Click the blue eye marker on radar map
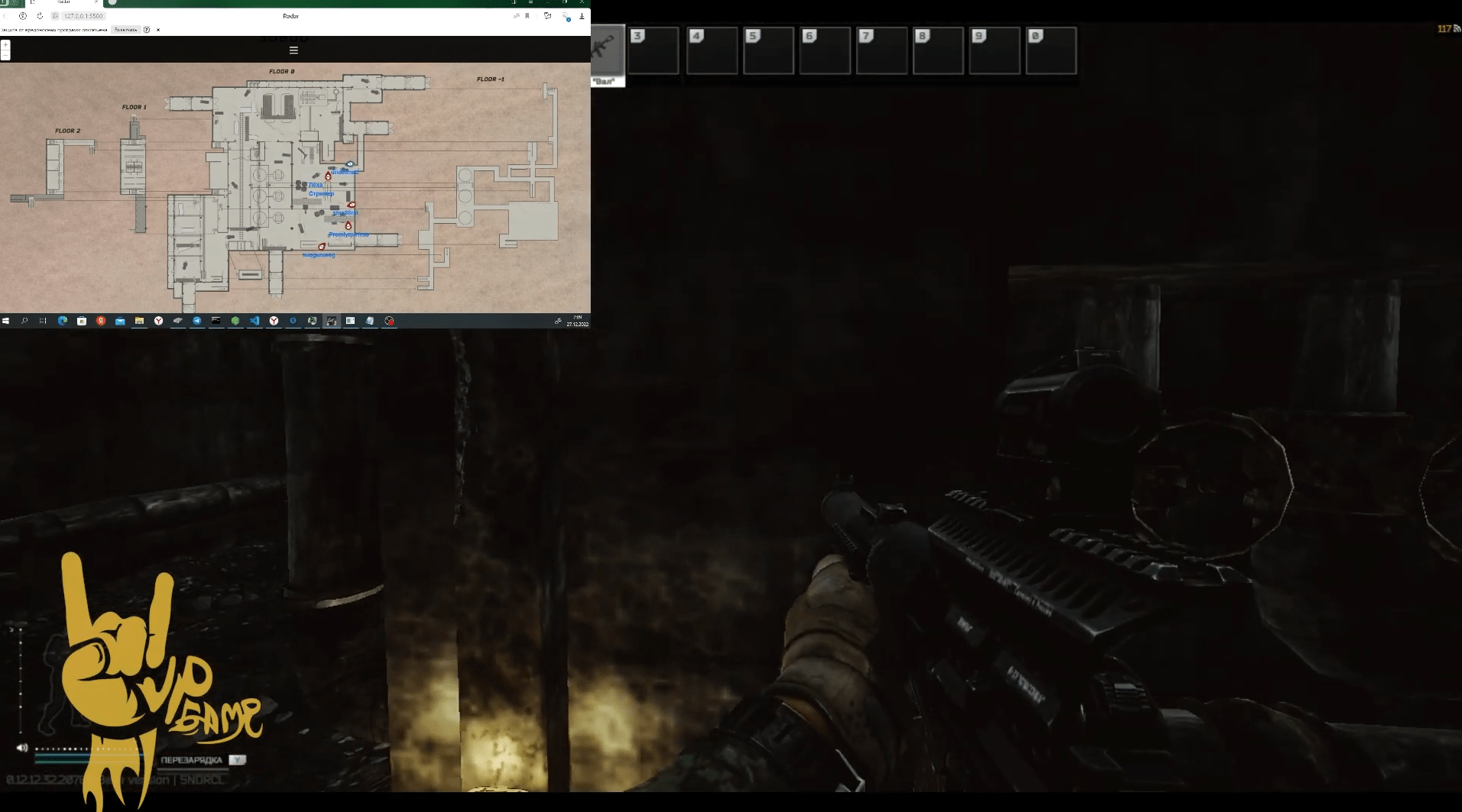Screen dimensions: 1462x812 [350, 163]
